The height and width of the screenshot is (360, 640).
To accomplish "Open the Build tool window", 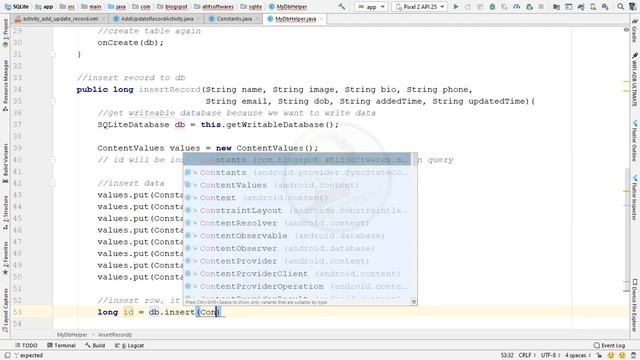I will click(95, 345).
